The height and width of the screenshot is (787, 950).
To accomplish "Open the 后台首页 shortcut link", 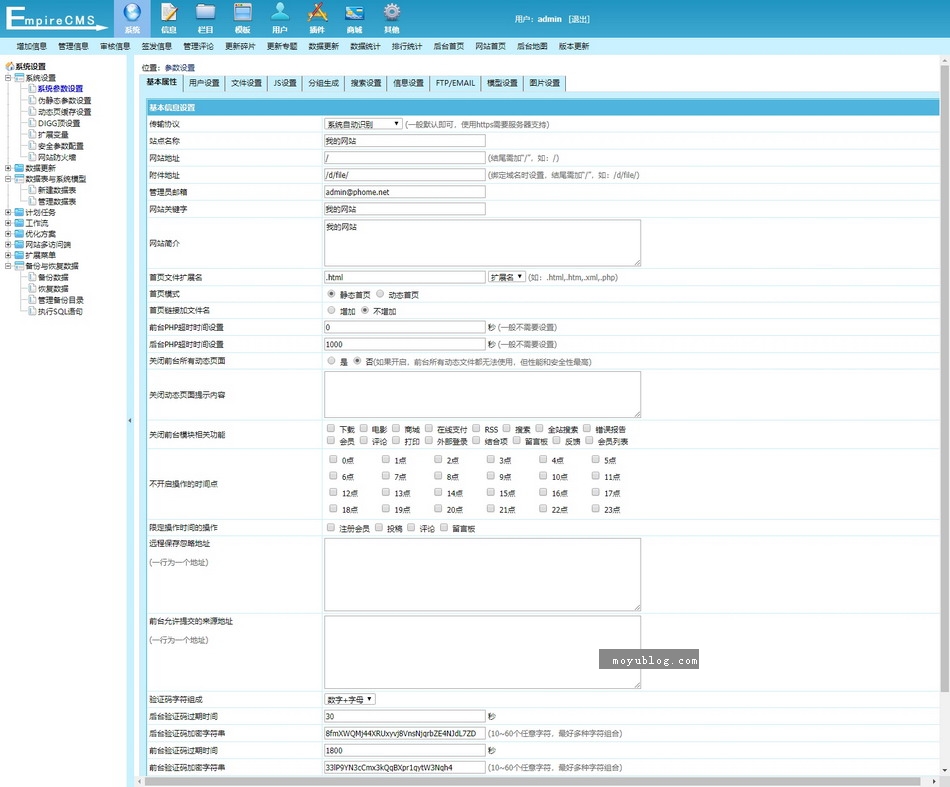I will (449, 46).
